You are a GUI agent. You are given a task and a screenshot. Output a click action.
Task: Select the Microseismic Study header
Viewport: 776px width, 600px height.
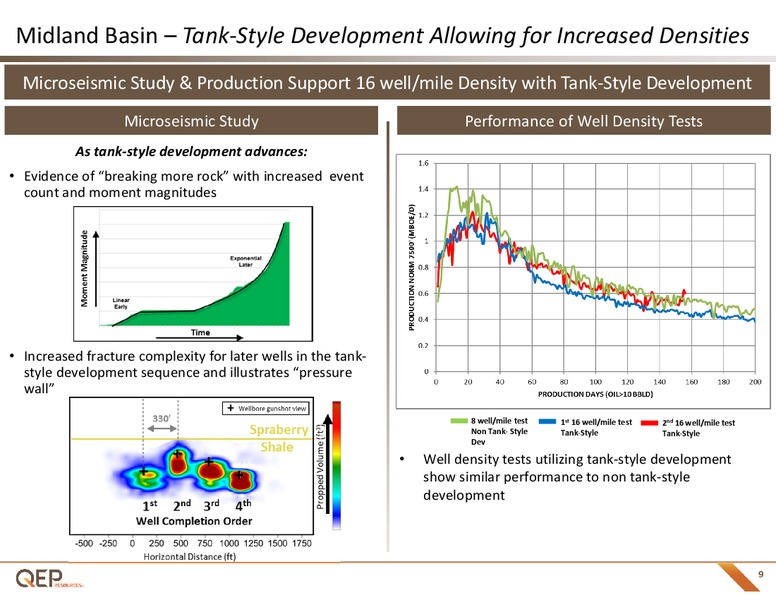tap(191, 121)
